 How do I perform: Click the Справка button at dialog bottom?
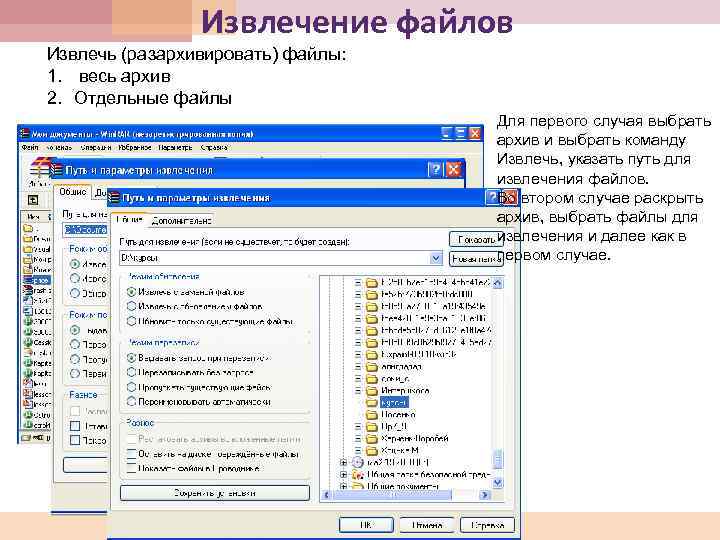pos(487,525)
